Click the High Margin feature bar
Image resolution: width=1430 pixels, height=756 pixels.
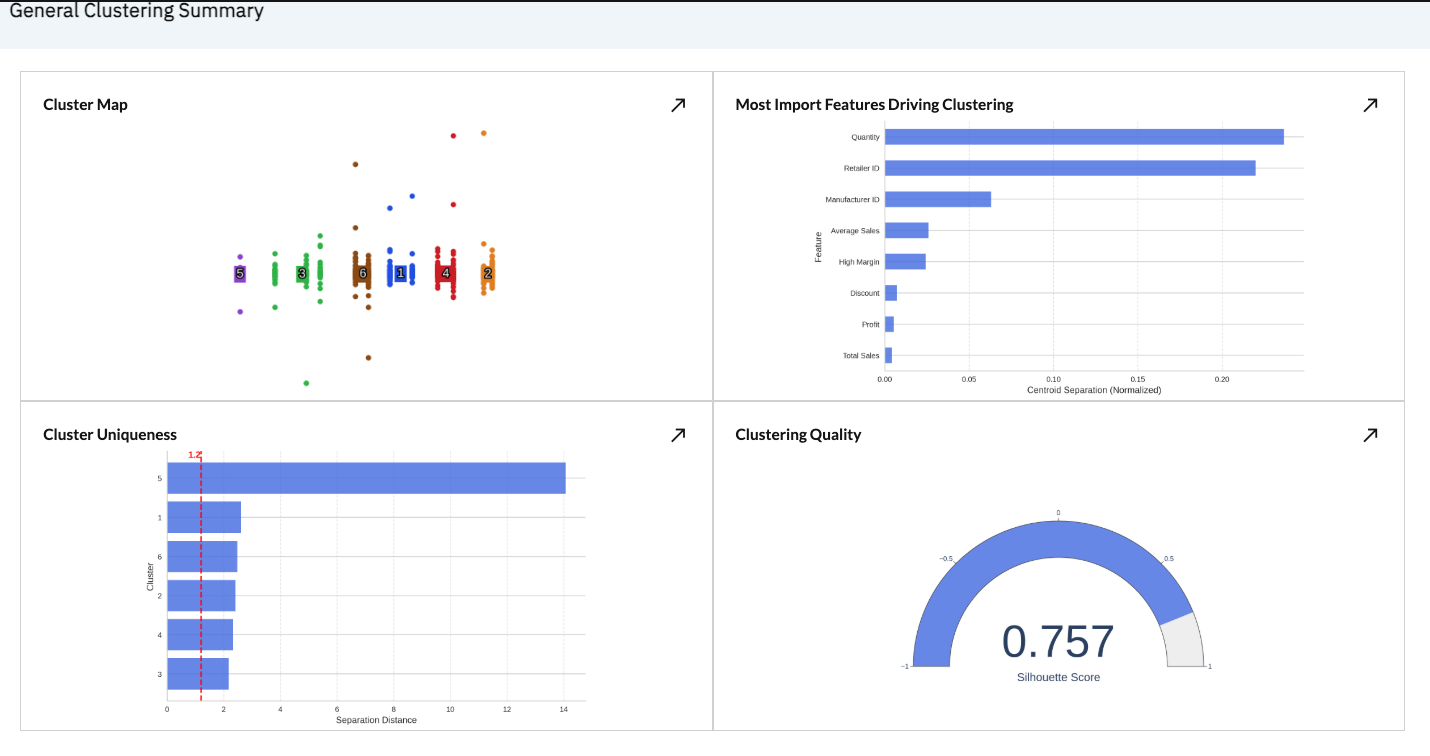[905, 261]
